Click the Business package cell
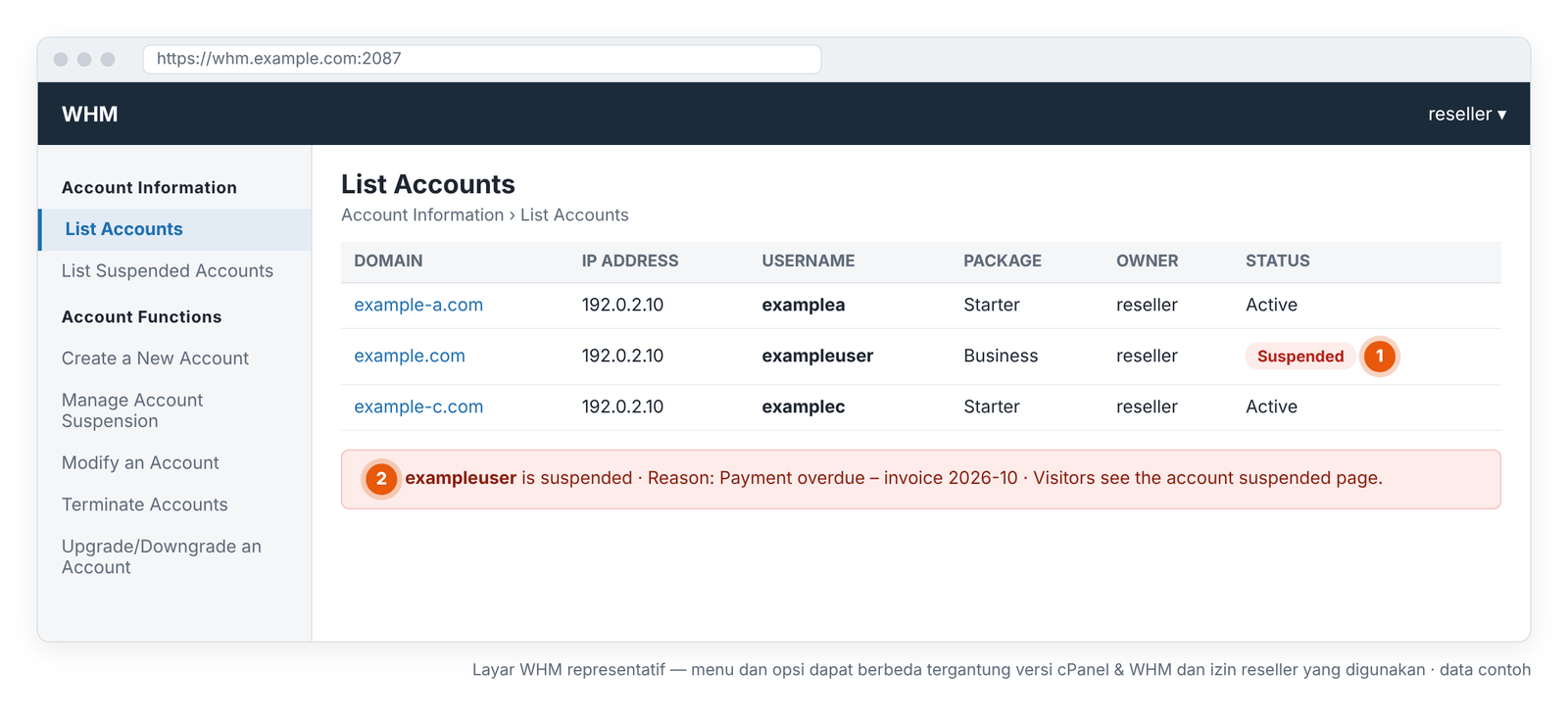The height and width of the screenshot is (717, 1568). [1001, 356]
